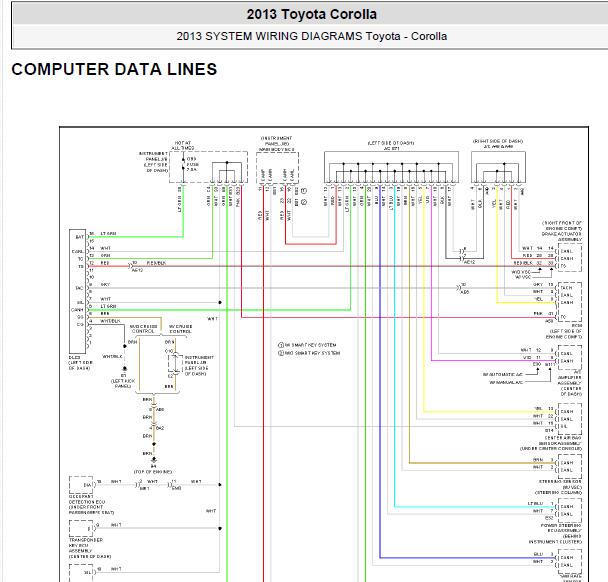Click the '2013 Toyota Corolla' title

coord(311,14)
